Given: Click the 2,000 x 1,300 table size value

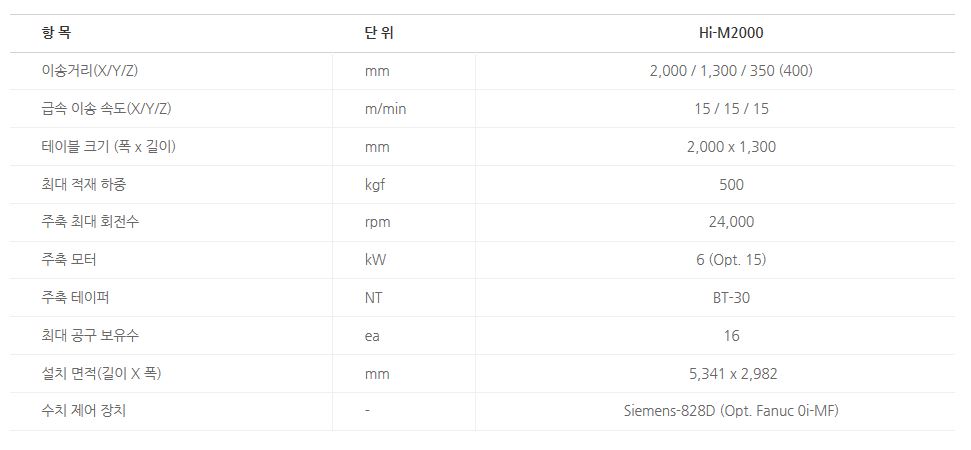Looking at the screenshot, I should click(731, 147).
